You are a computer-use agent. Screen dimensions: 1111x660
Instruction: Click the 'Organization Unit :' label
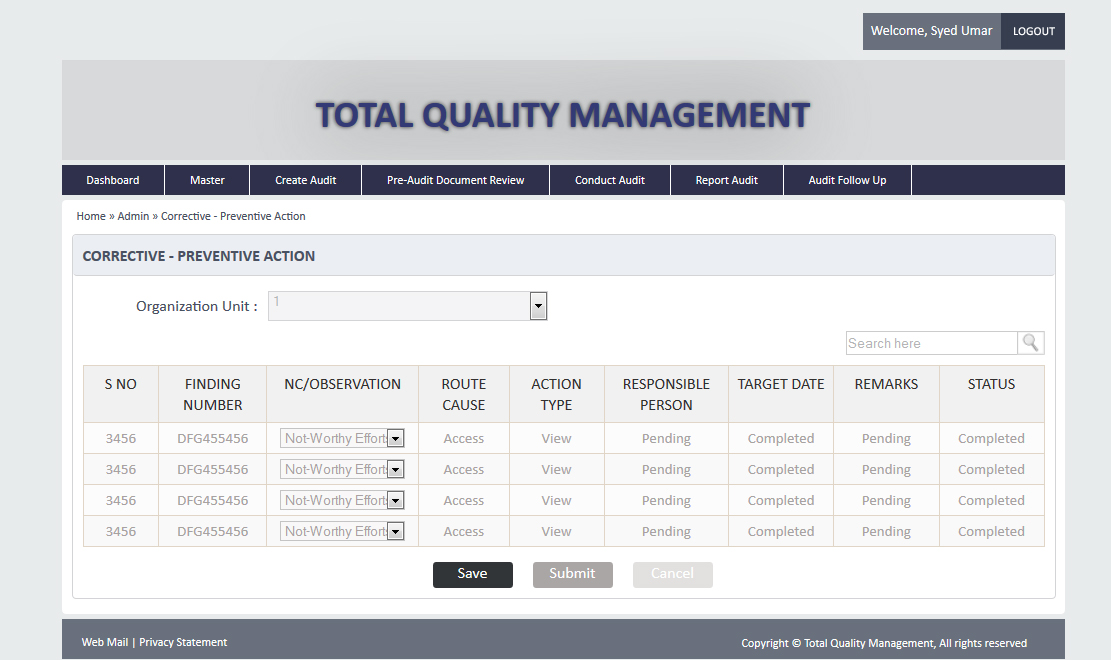197,306
